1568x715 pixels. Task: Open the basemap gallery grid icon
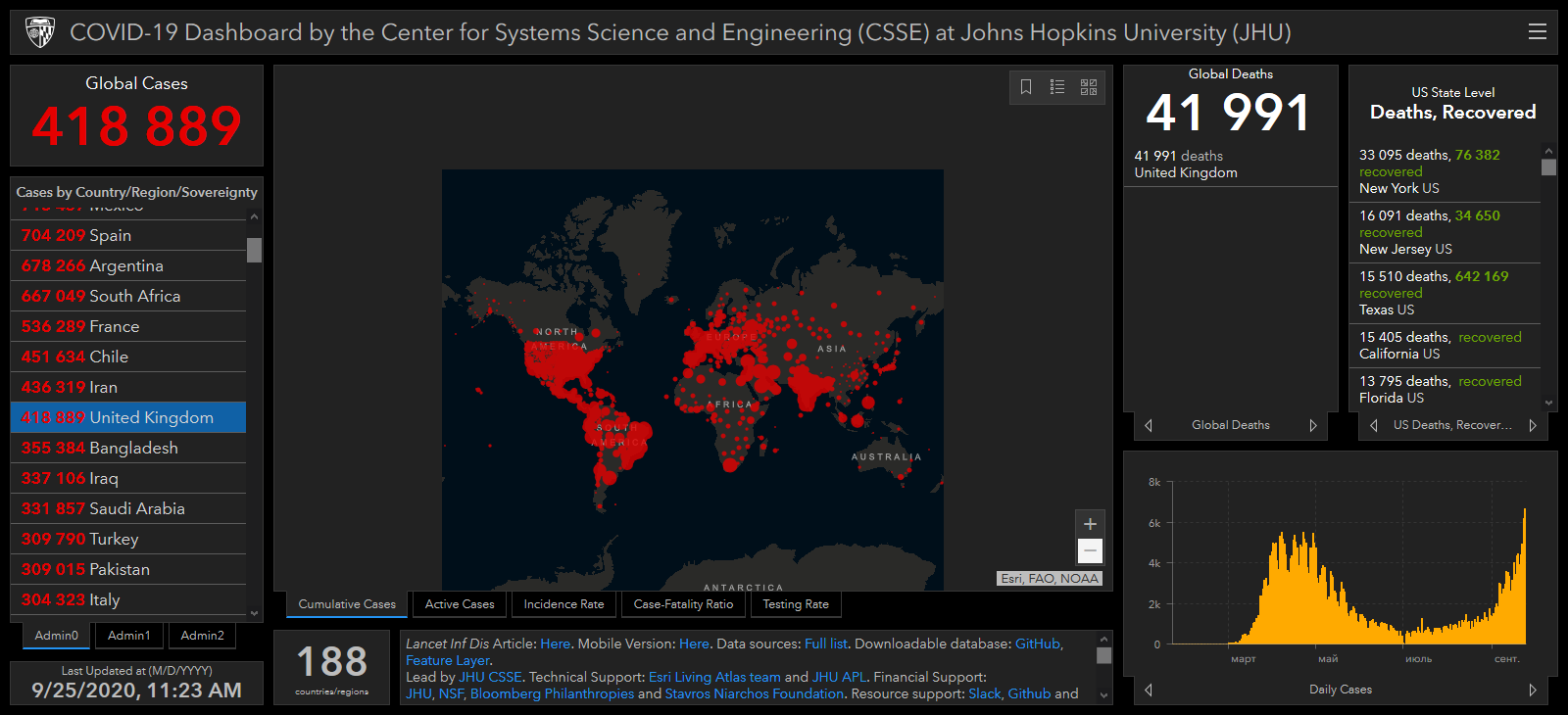pyautogui.click(x=1089, y=87)
